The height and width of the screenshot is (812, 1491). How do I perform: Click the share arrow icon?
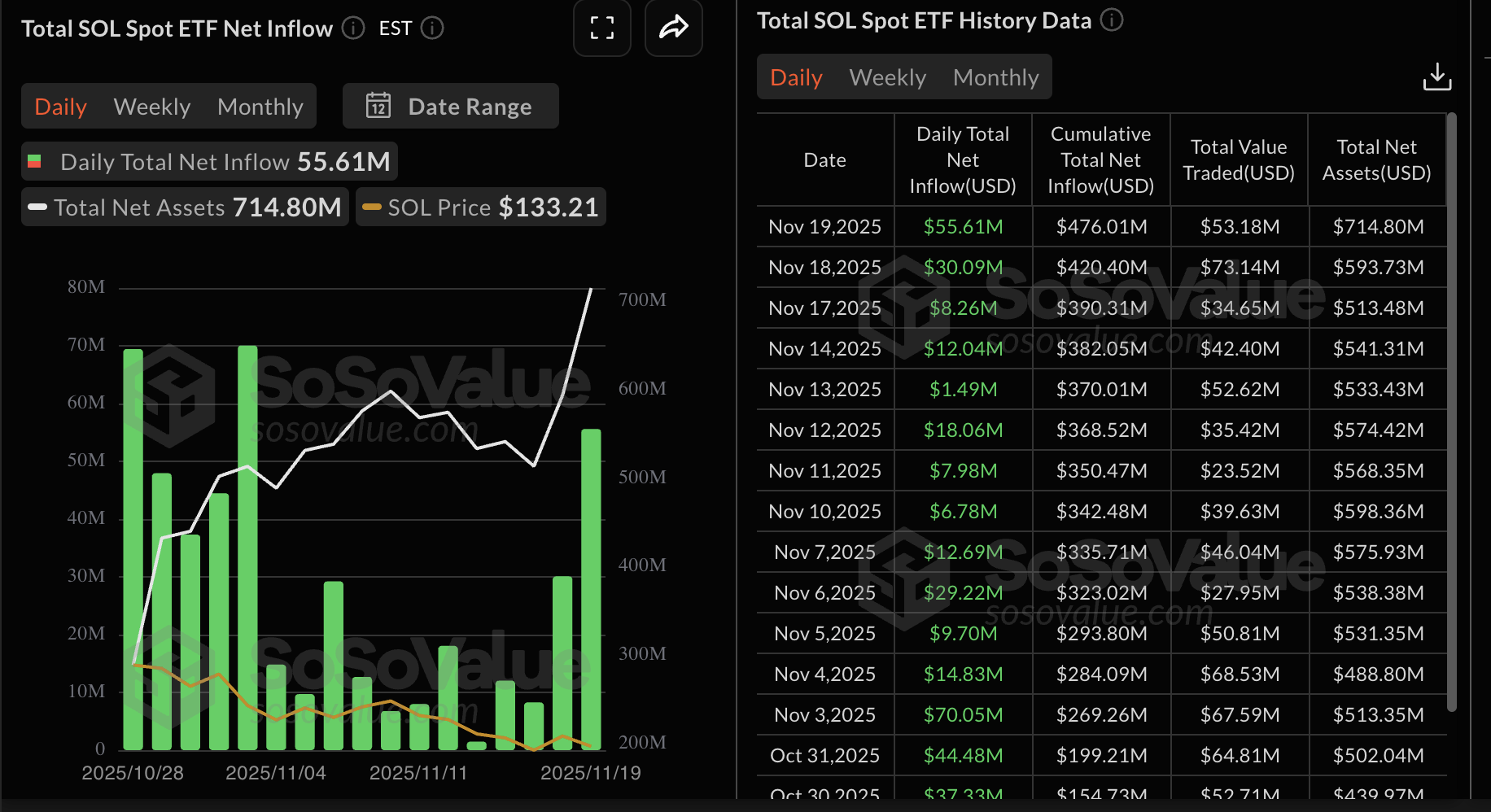[x=673, y=28]
